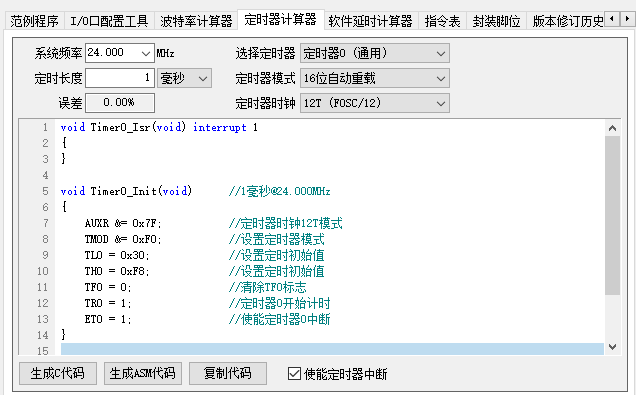Image resolution: width=636 pixels, height=395 pixels.
Task: Click the 生成ASM代码 button
Action: (x=143, y=373)
